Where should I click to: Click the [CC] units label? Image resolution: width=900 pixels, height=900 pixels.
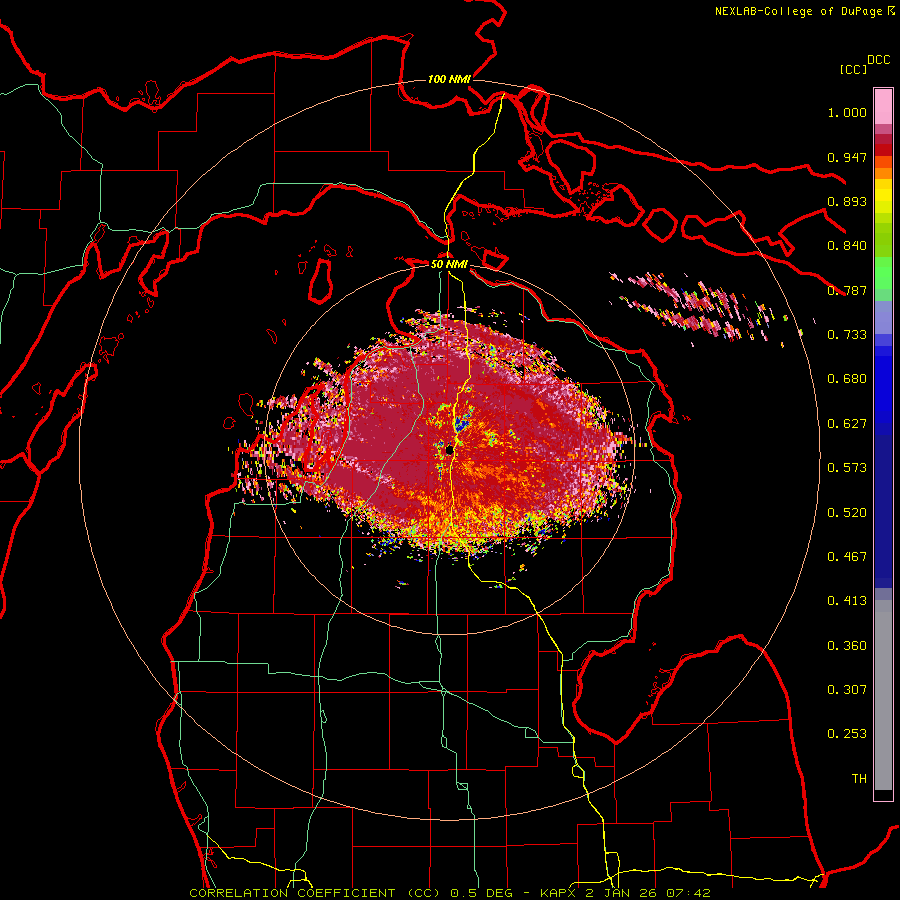tap(853, 69)
